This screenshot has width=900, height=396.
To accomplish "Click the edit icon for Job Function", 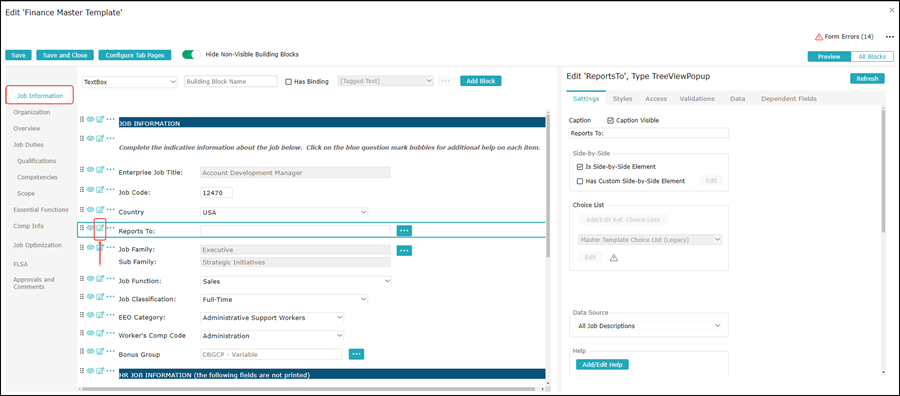I will coord(100,278).
